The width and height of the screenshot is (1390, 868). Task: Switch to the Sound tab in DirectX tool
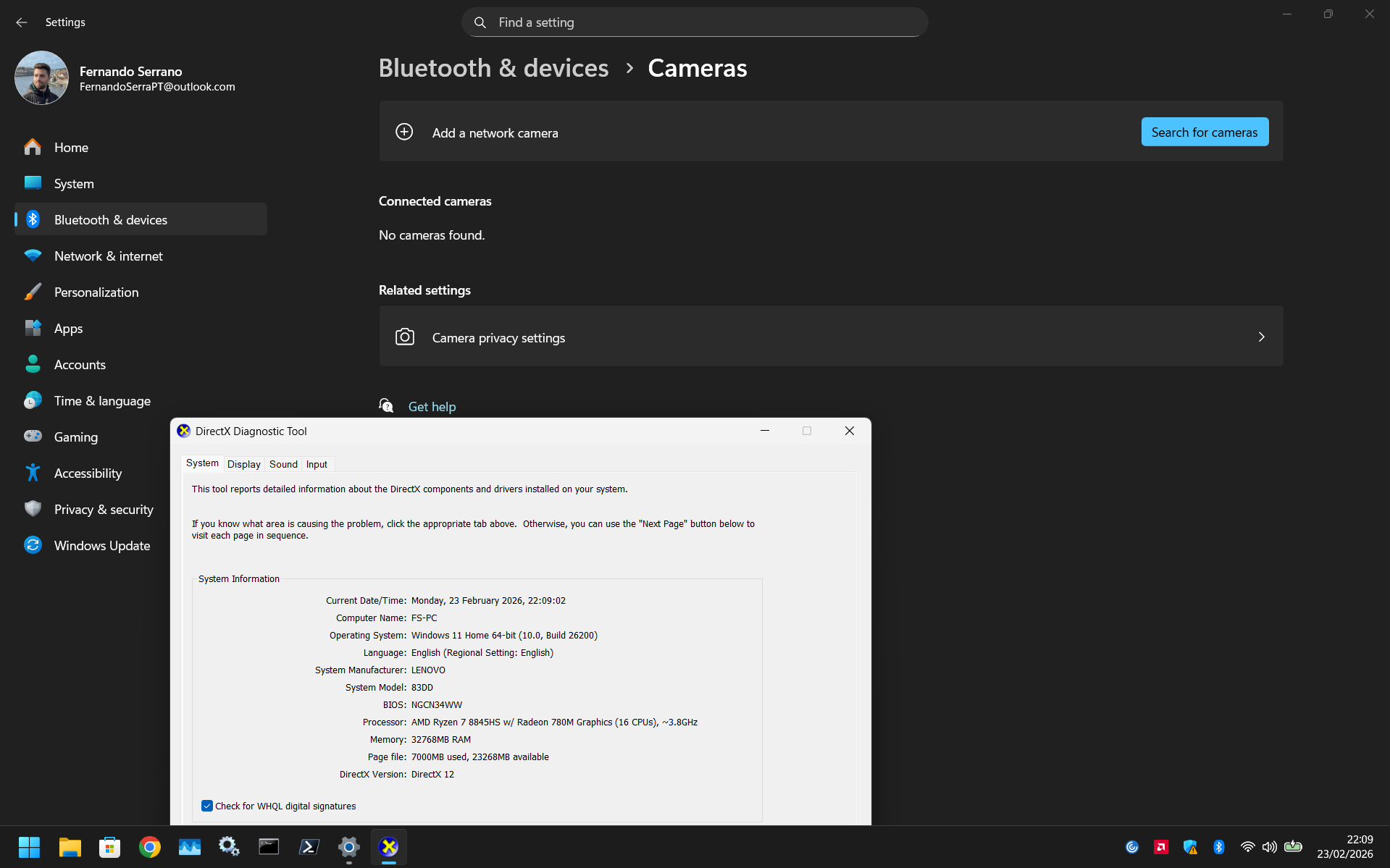pos(283,464)
